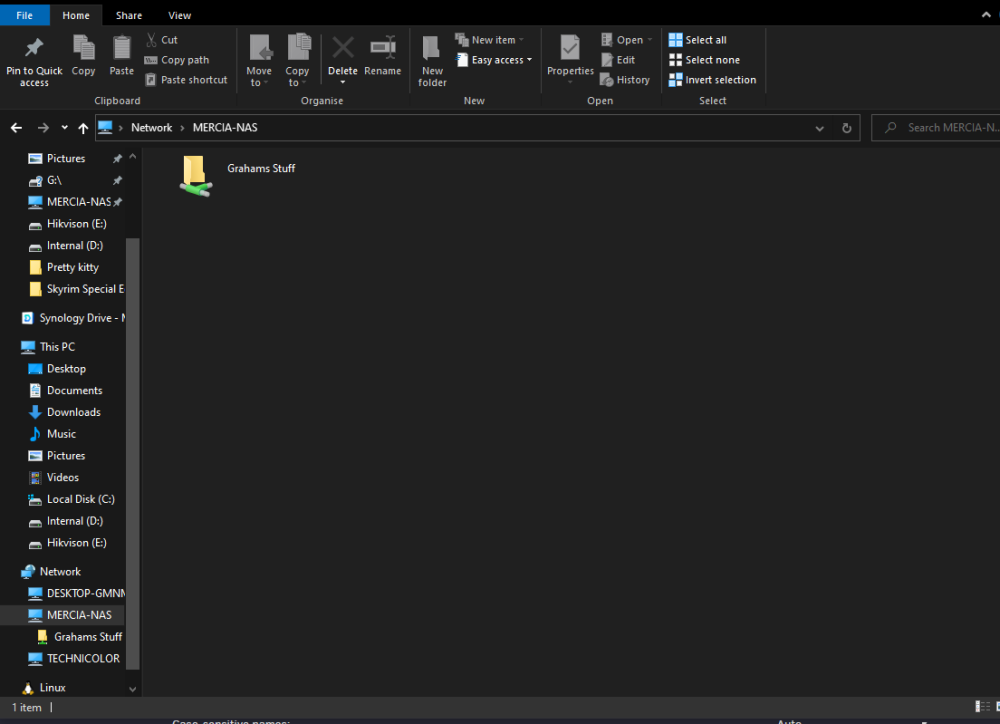Image resolution: width=1000 pixels, height=724 pixels.
Task: Go forward with the forward arrow
Action: pos(43,128)
